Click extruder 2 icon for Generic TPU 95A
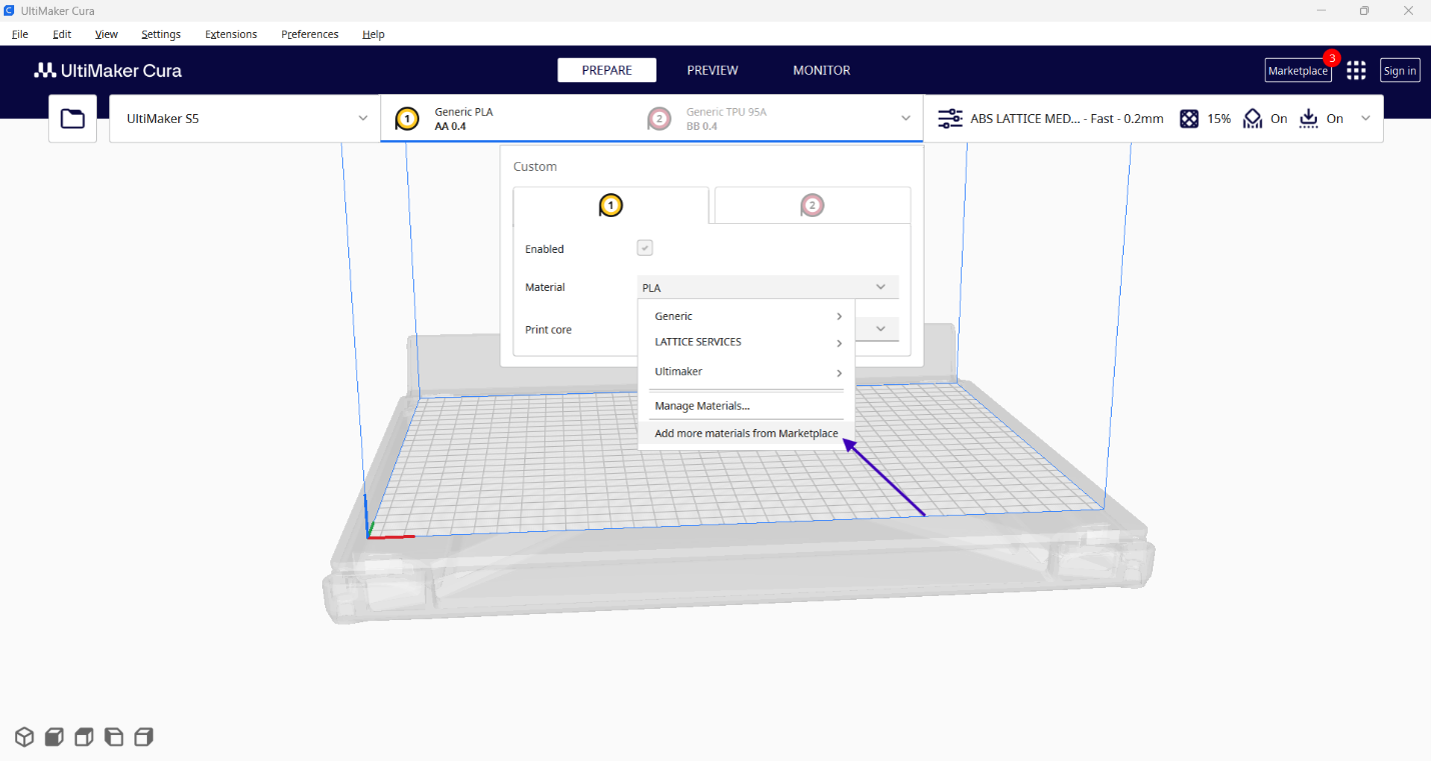 tap(659, 119)
